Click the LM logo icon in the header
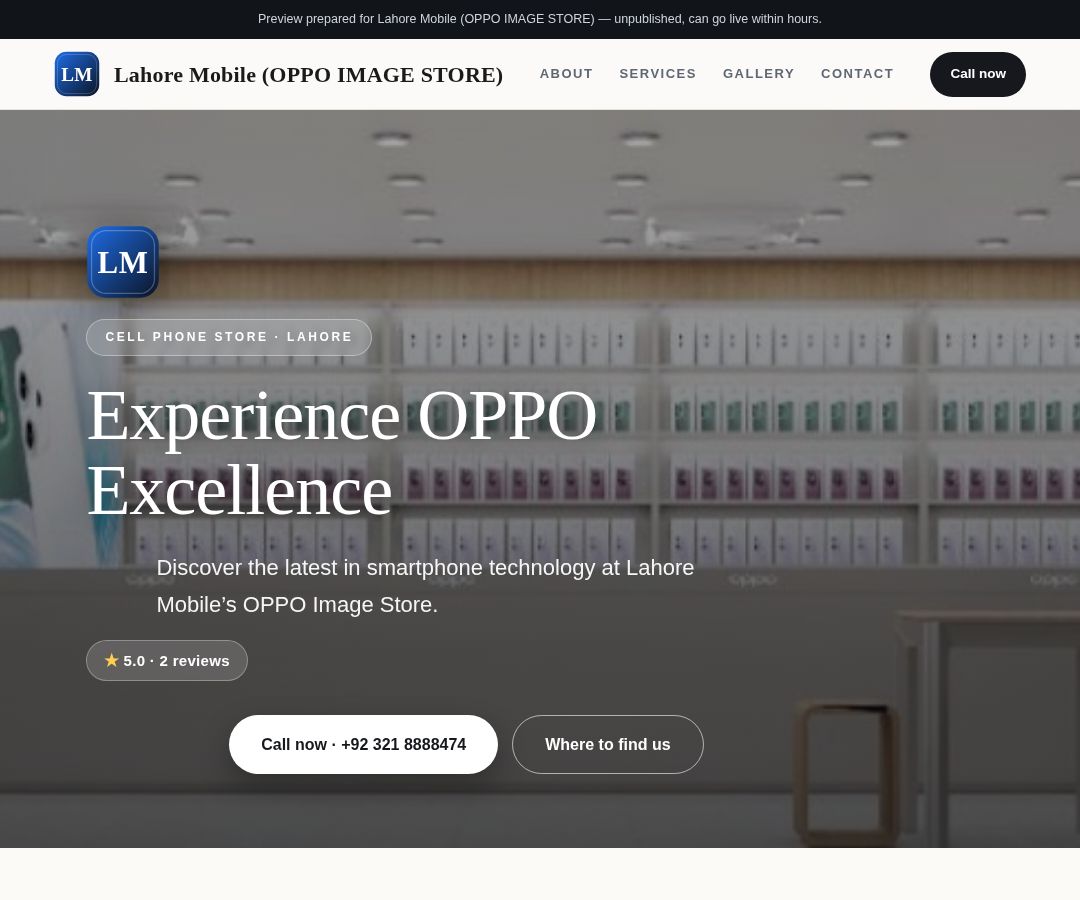Image resolution: width=1080 pixels, height=900 pixels. click(76, 74)
